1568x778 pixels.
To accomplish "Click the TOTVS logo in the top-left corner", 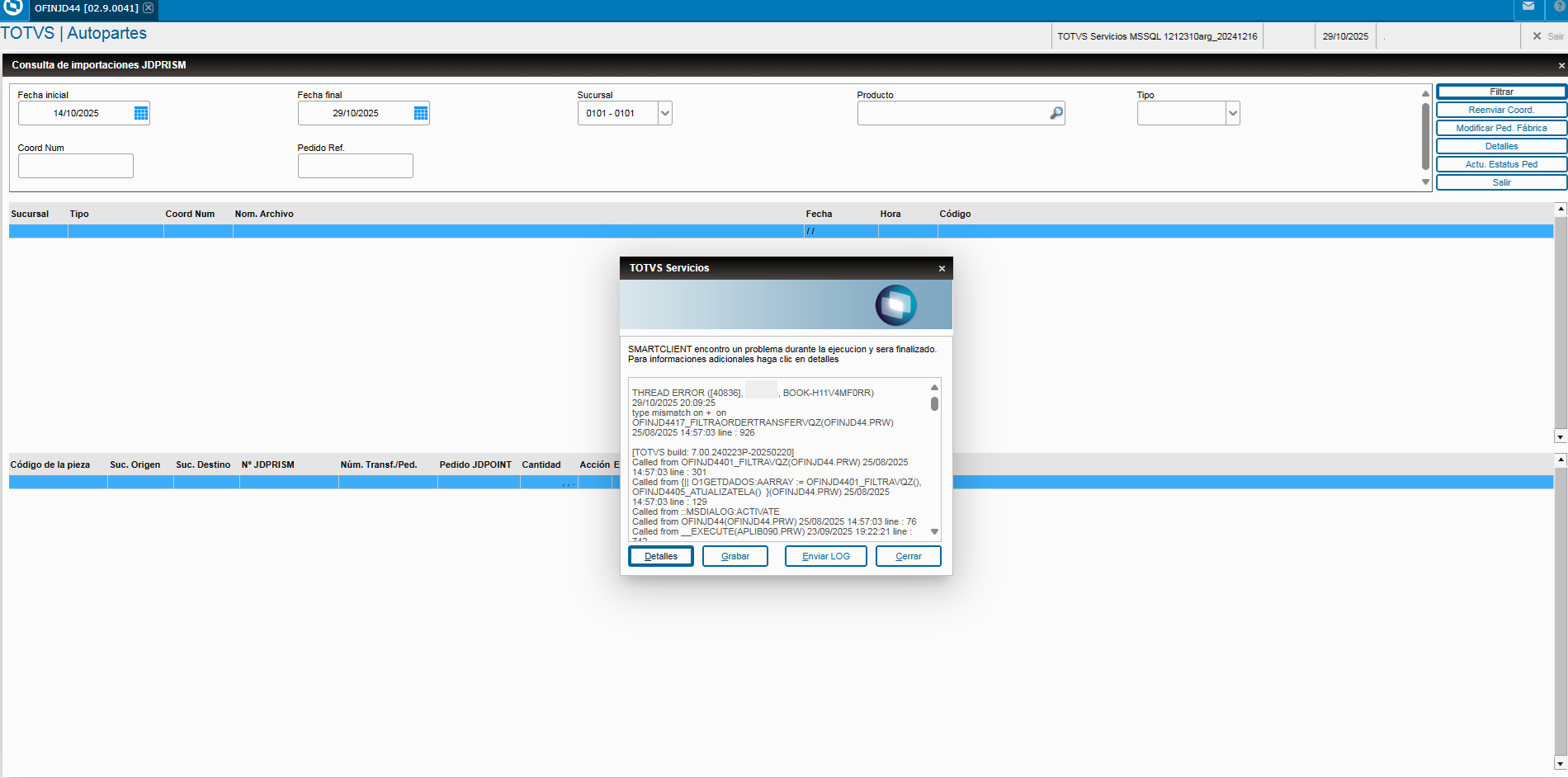I will 13,7.
